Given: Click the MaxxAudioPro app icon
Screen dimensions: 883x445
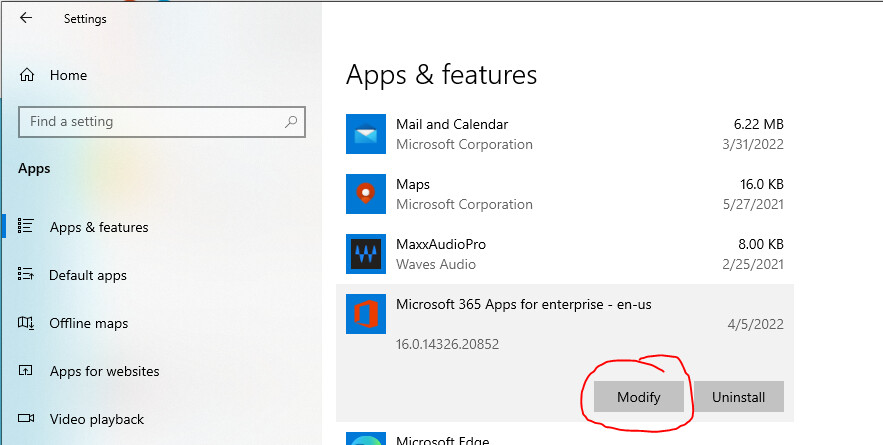Looking at the screenshot, I should pyautogui.click(x=366, y=254).
